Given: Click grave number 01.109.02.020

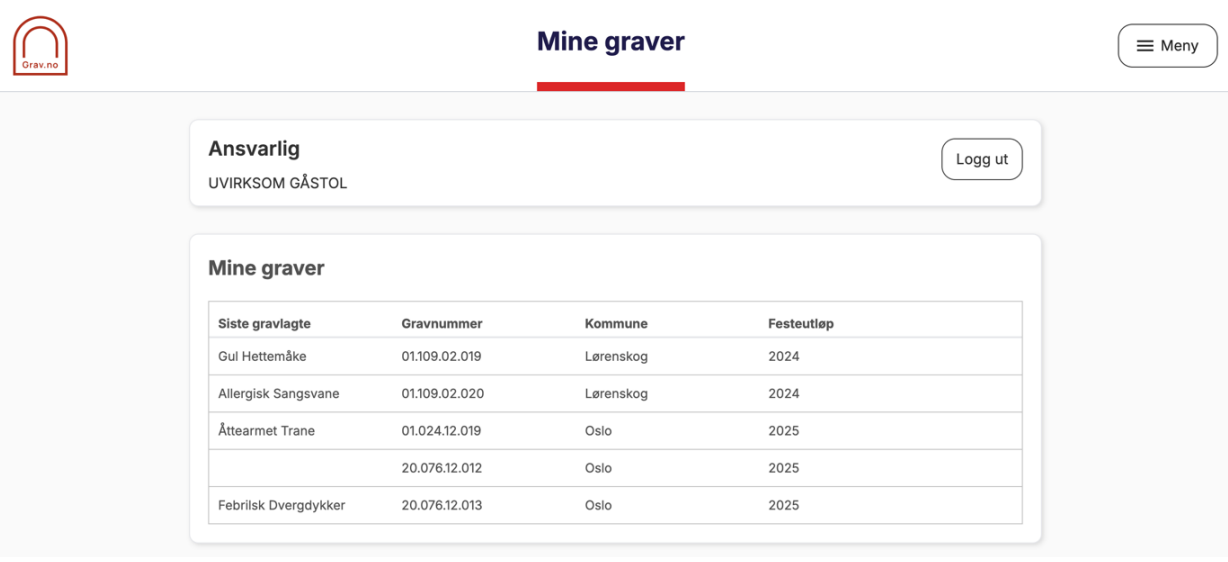Looking at the screenshot, I should click(x=443, y=394).
